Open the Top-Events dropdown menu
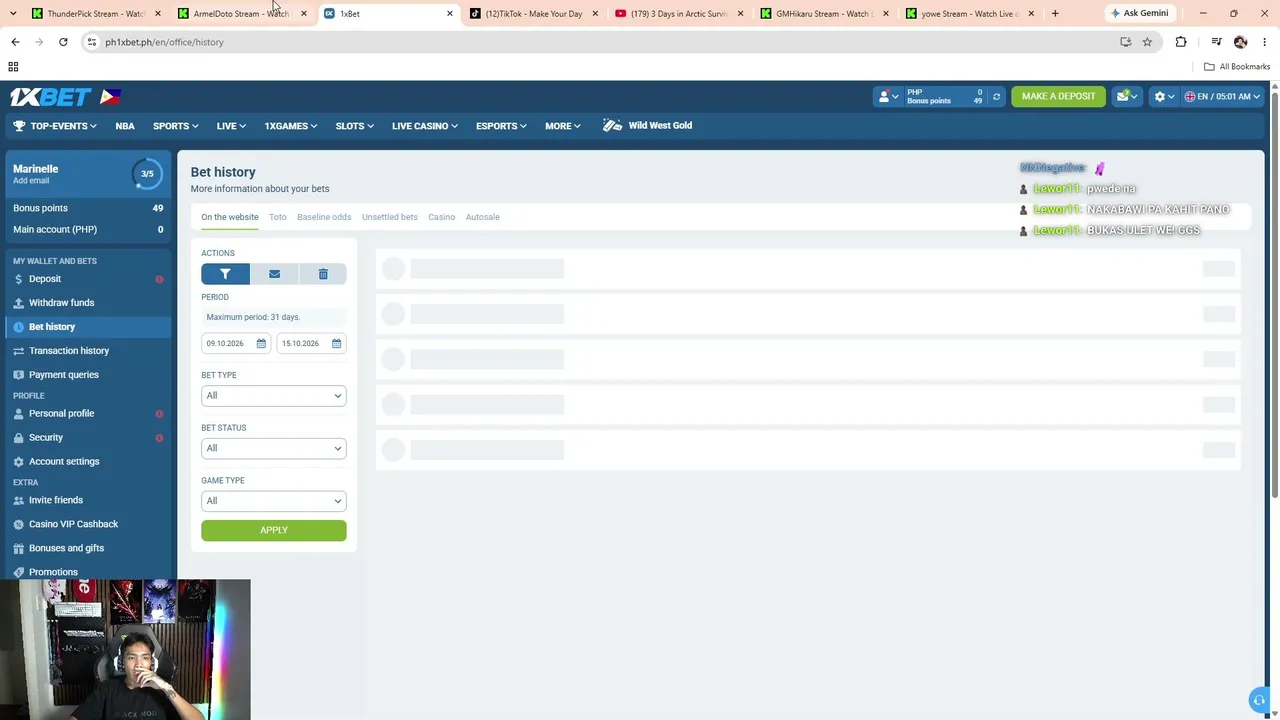Viewport: 1280px width, 720px height. [55, 126]
